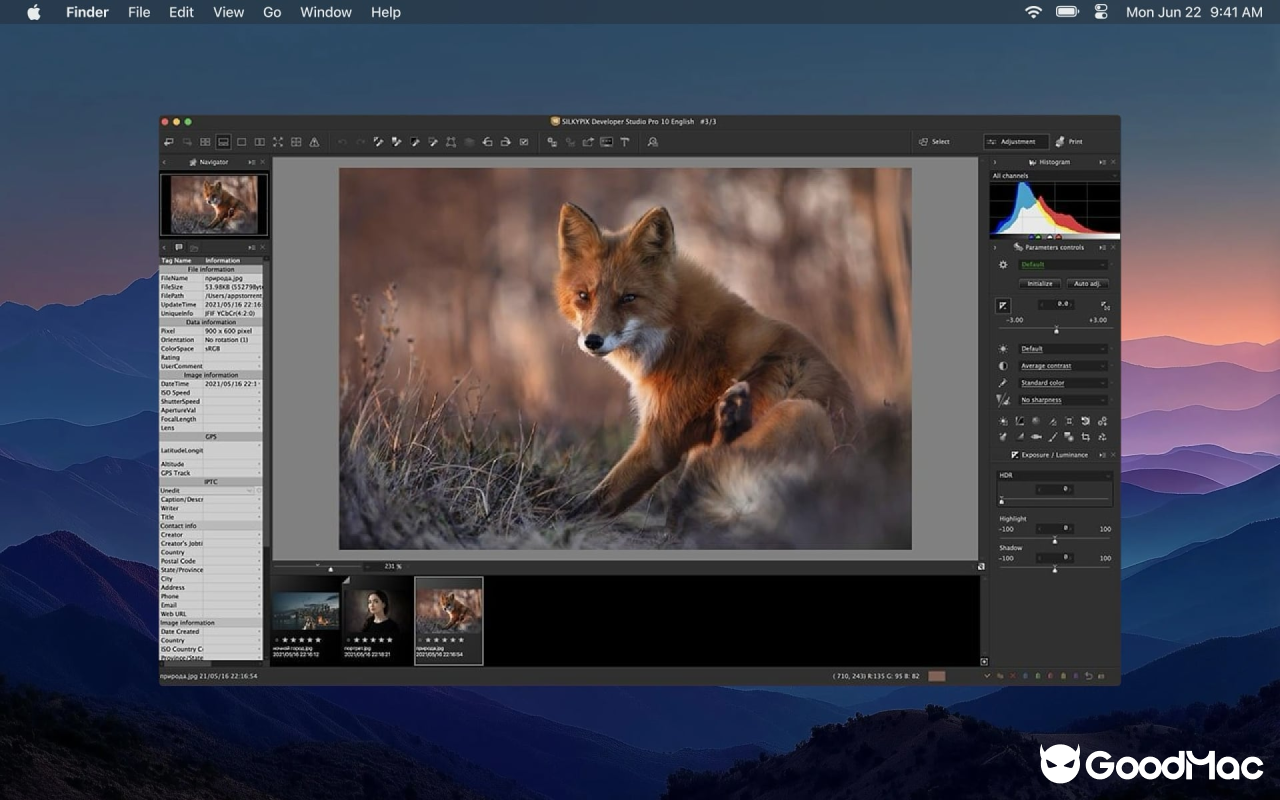Select the folder tab icon in info panel
1280x800 pixels.
click(x=194, y=247)
